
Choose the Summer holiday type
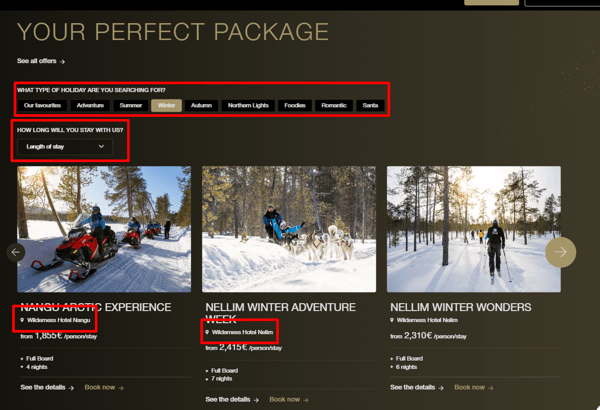click(x=130, y=105)
